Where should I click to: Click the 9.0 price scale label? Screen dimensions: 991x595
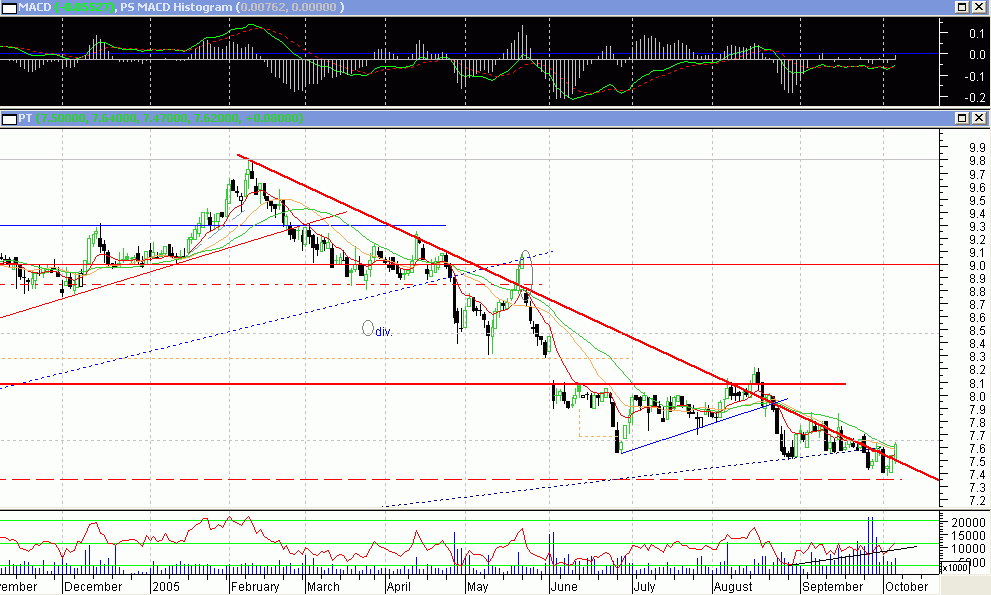976,266
